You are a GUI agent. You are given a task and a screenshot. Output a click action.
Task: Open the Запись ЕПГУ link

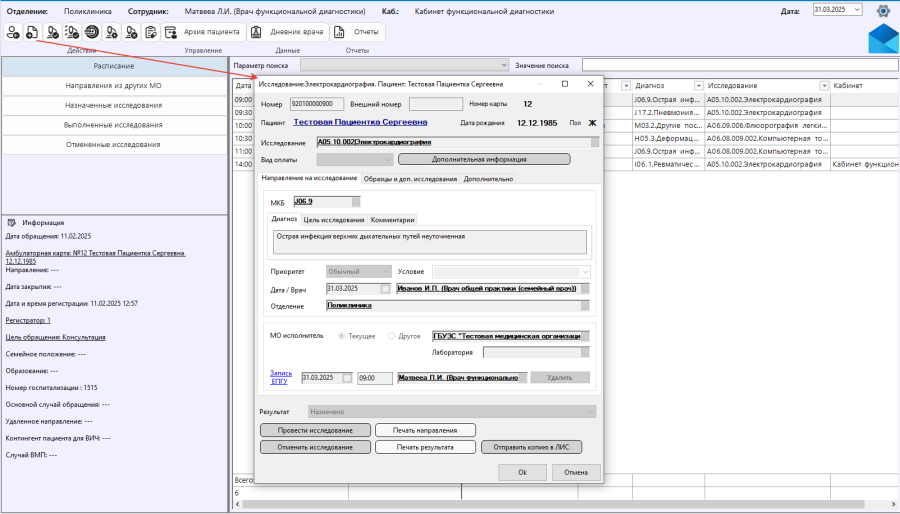281,377
